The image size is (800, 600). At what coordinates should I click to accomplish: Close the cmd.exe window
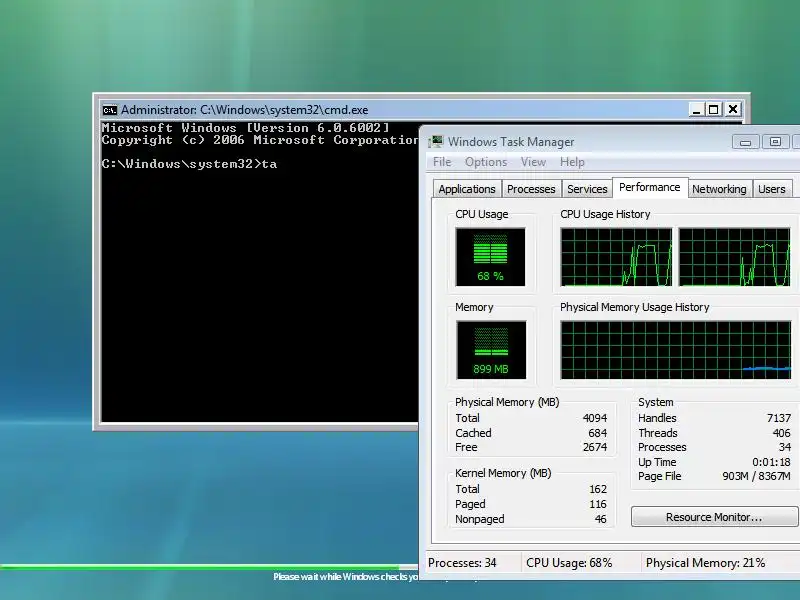733,109
